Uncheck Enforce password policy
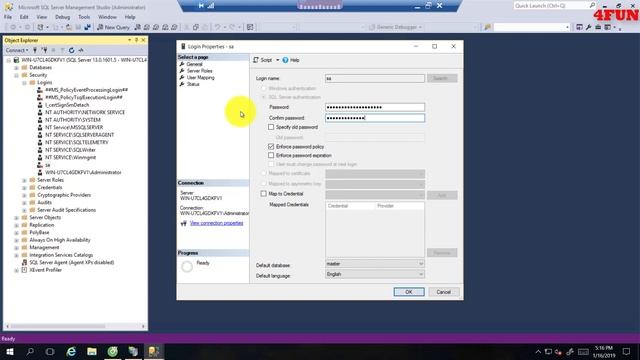The height and width of the screenshot is (360, 640). 271,146
